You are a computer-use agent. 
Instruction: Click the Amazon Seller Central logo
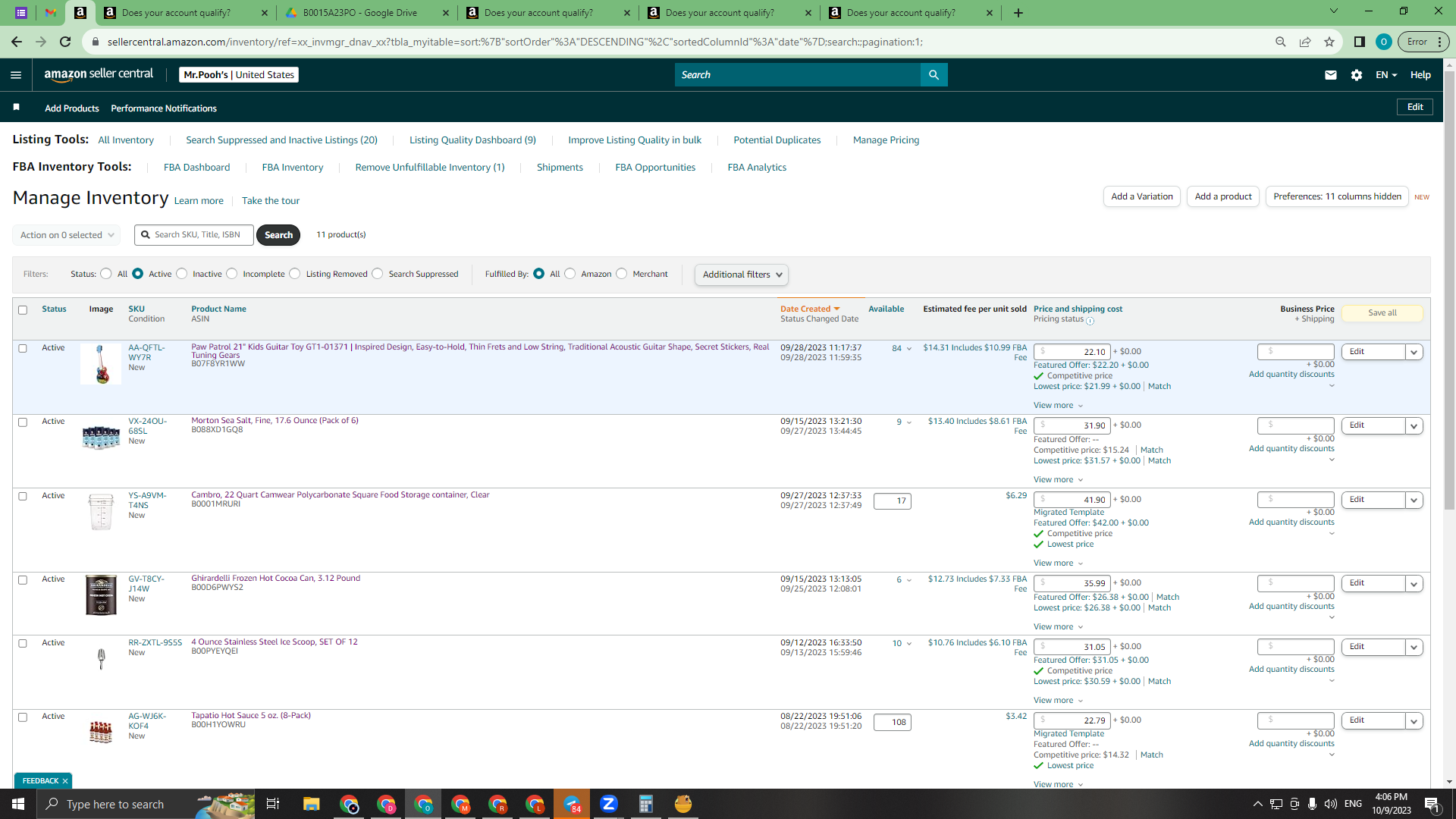point(99,74)
